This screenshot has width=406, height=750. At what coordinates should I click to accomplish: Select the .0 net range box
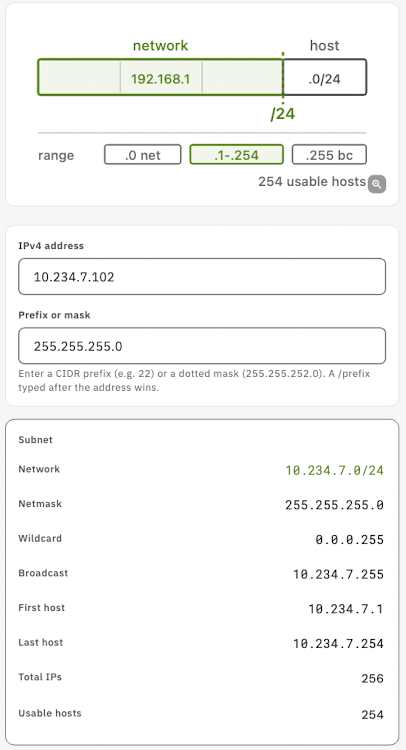(x=143, y=154)
